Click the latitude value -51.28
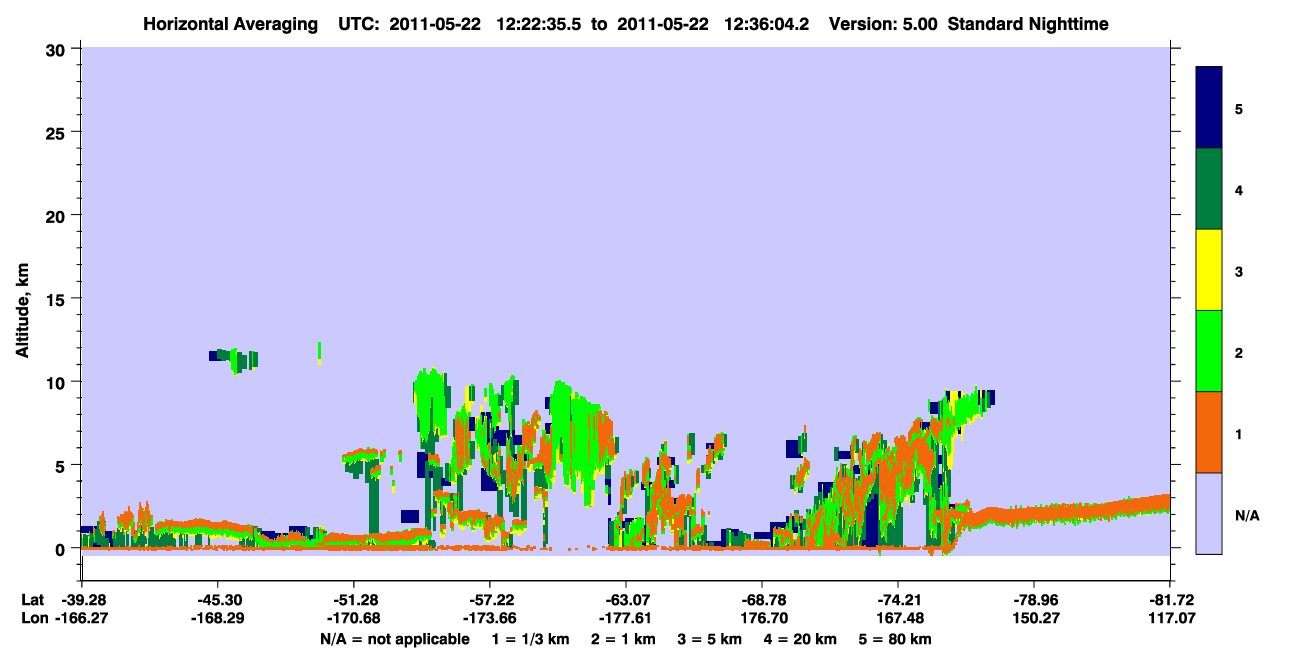This screenshot has height=667, width=1300. click(x=354, y=600)
